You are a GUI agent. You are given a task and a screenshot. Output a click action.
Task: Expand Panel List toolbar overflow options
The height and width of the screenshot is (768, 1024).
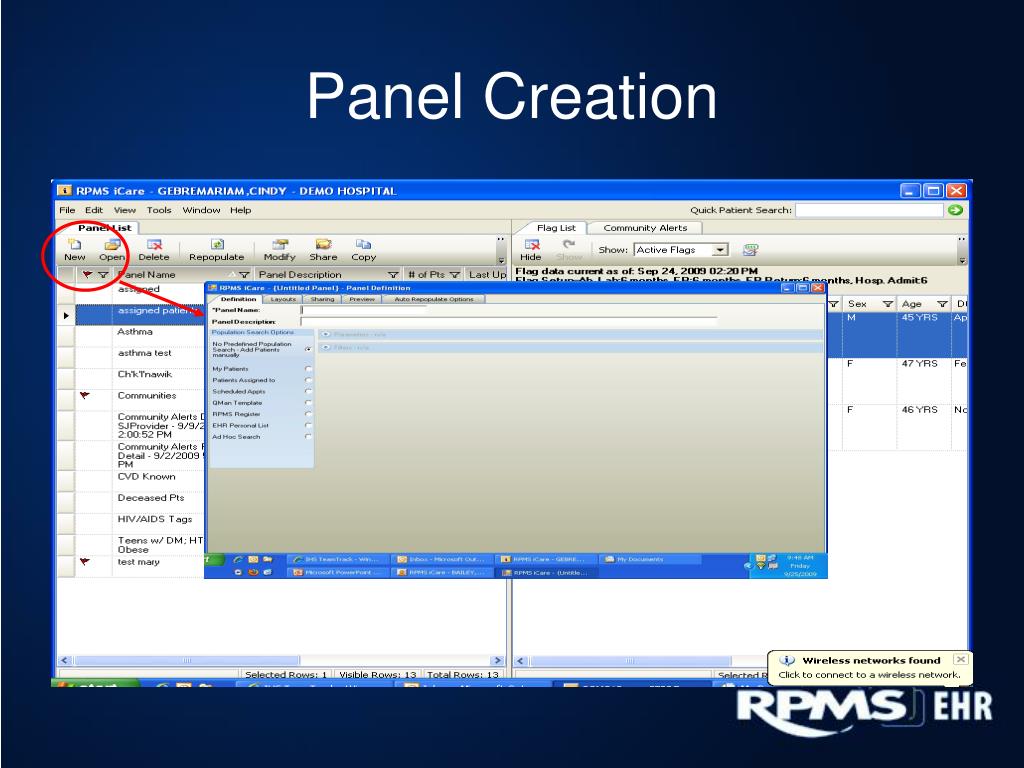(502, 260)
